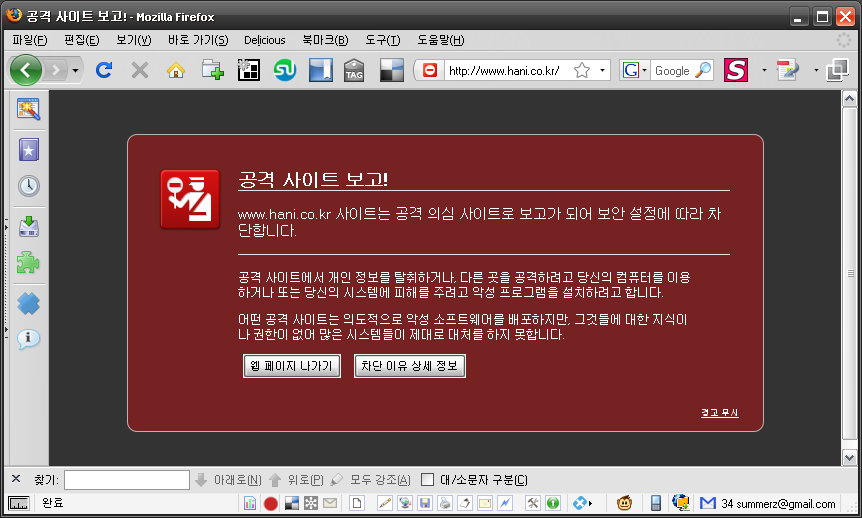Click the notepad with pencil toolbar icon
Image resolution: width=862 pixels, height=518 pixels.
(x=788, y=70)
